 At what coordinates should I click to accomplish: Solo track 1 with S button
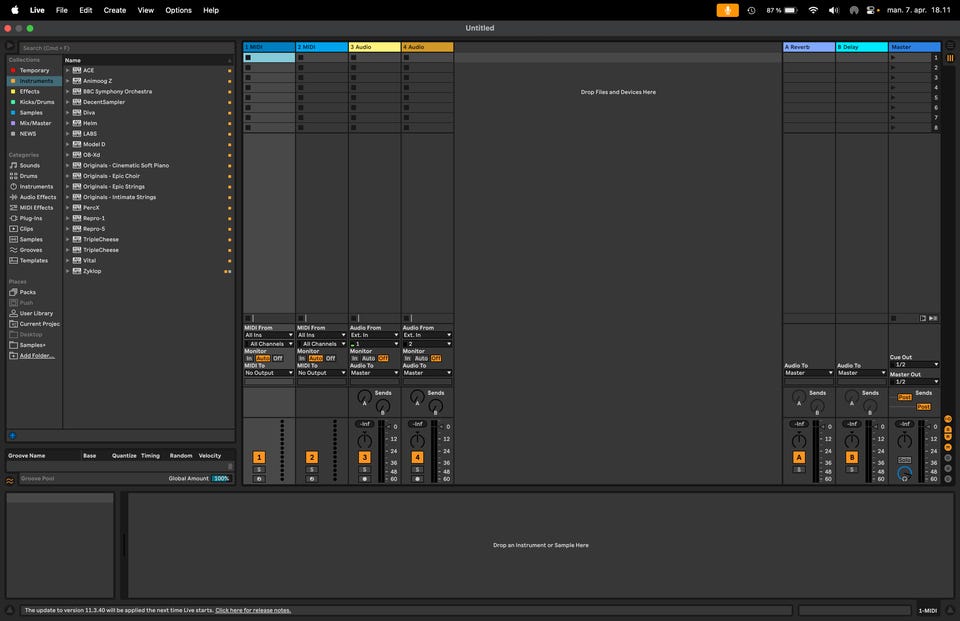[258, 469]
